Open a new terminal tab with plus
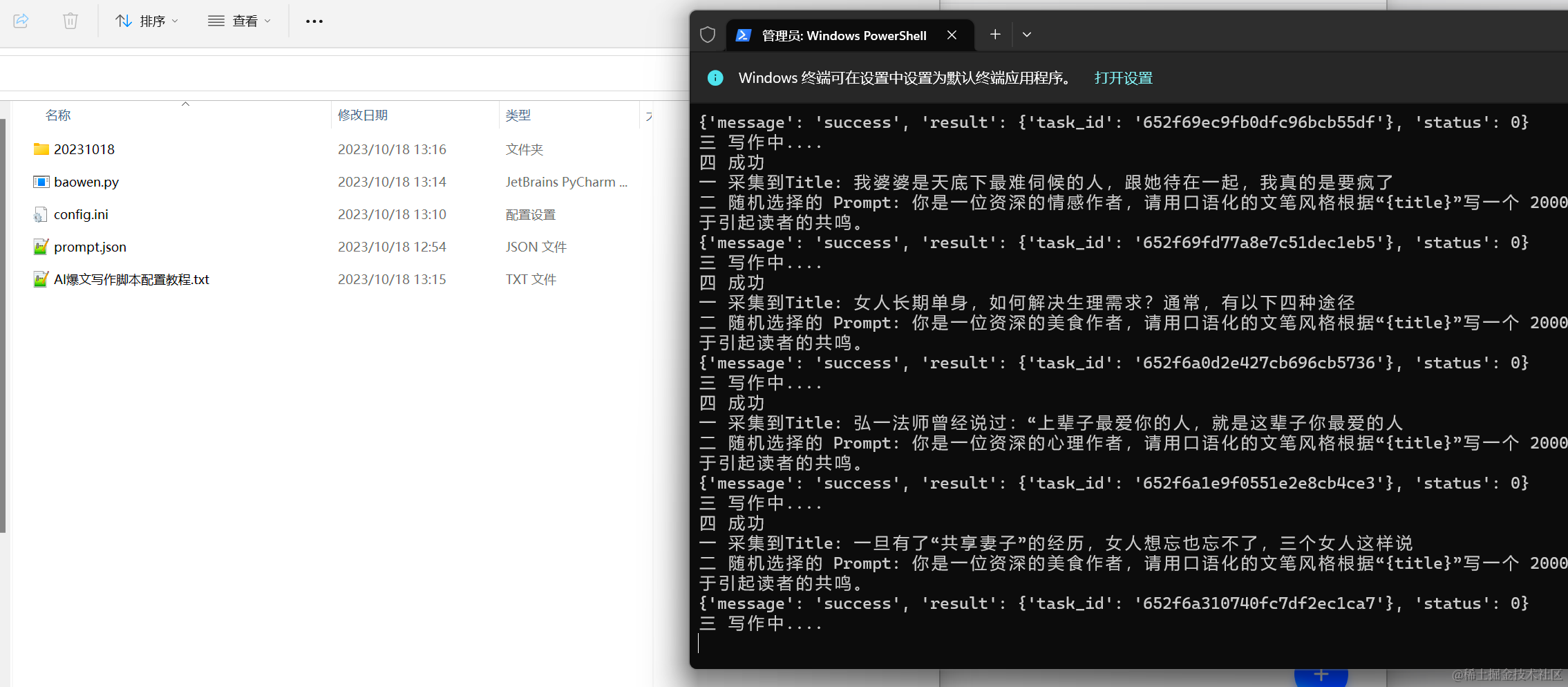The width and height of the screenshot is (1568, 687). coord(995,35)
